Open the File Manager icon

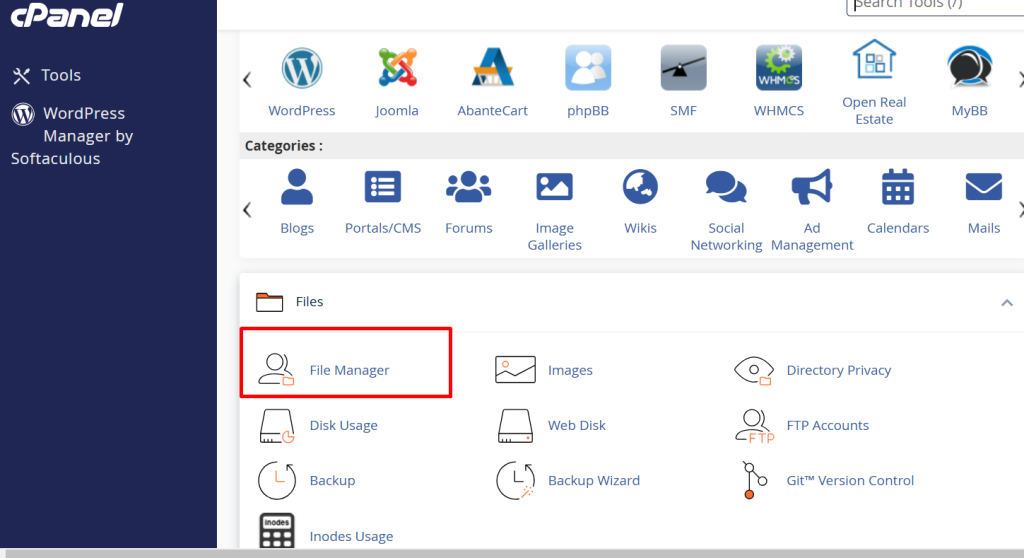click(x=277, y=369)
